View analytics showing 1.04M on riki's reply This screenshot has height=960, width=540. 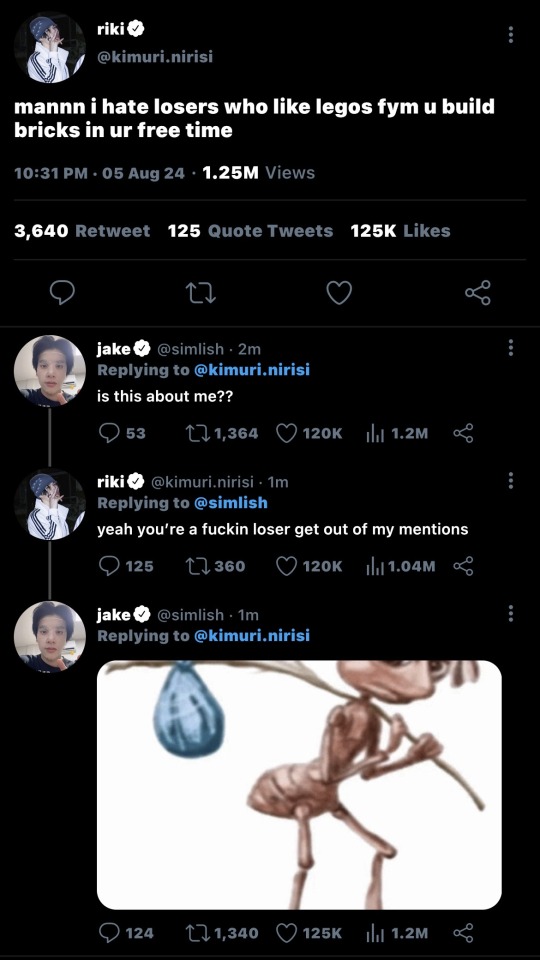pos(400,566)
